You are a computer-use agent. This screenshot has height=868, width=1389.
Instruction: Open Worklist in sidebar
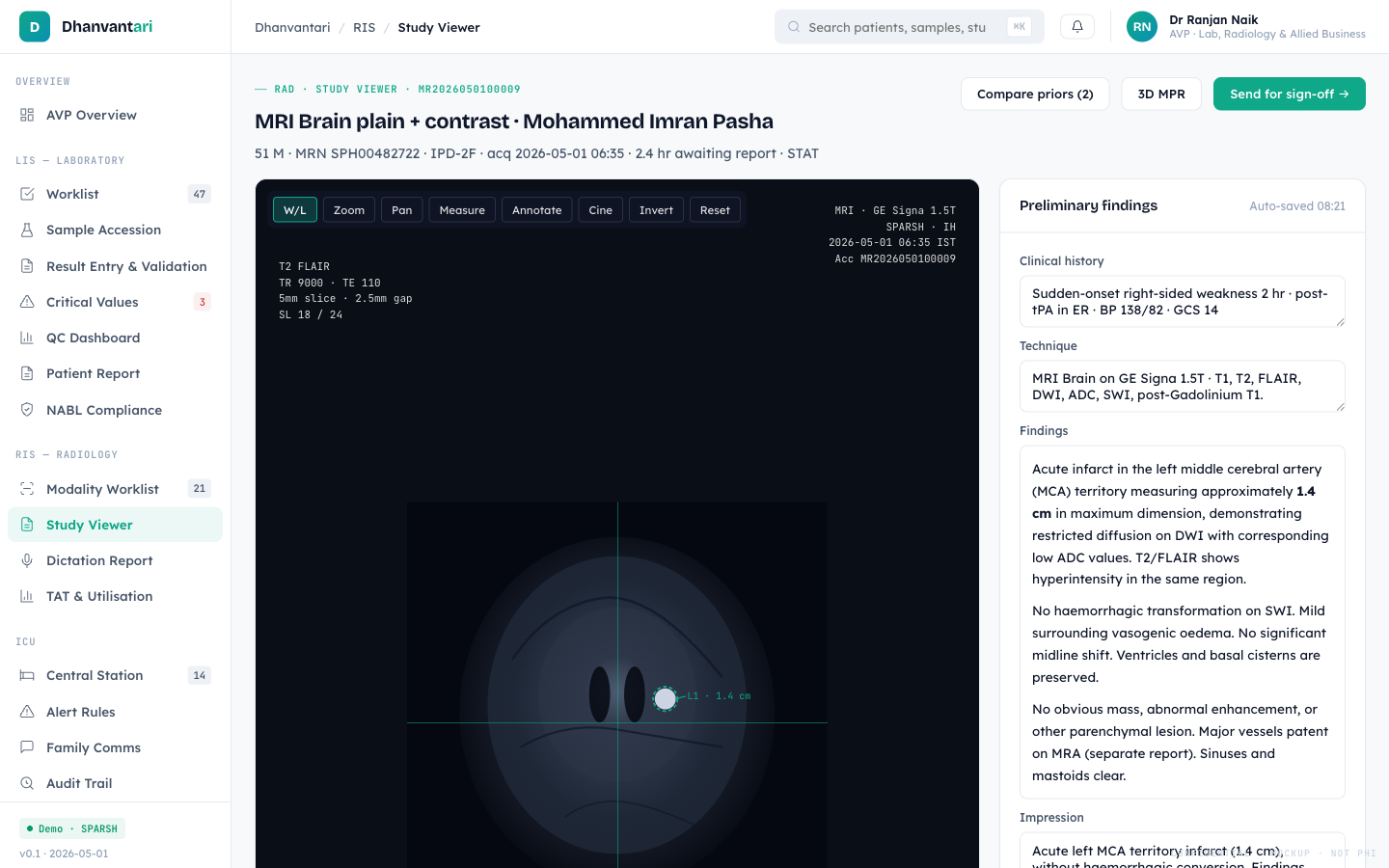(115, 194)
